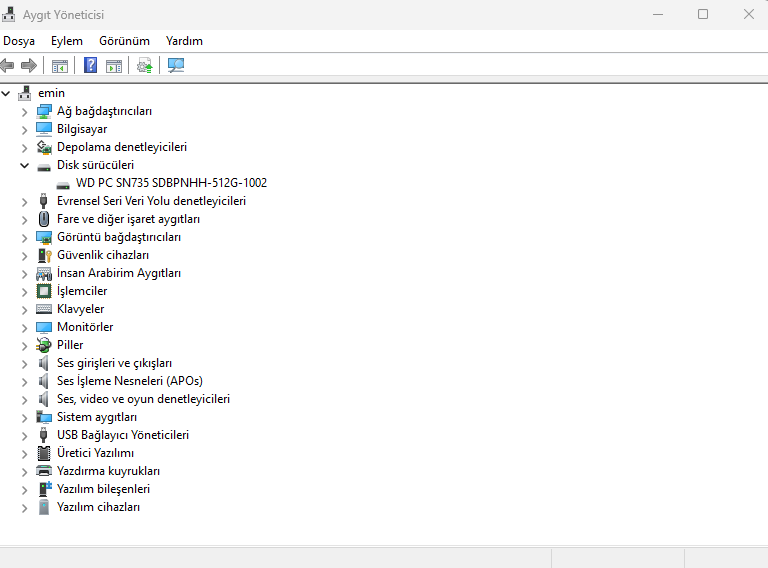Click the Bilgisayar monitor icon
The height and width of the screenshot is (568, 768).
[x=44, y=129]
